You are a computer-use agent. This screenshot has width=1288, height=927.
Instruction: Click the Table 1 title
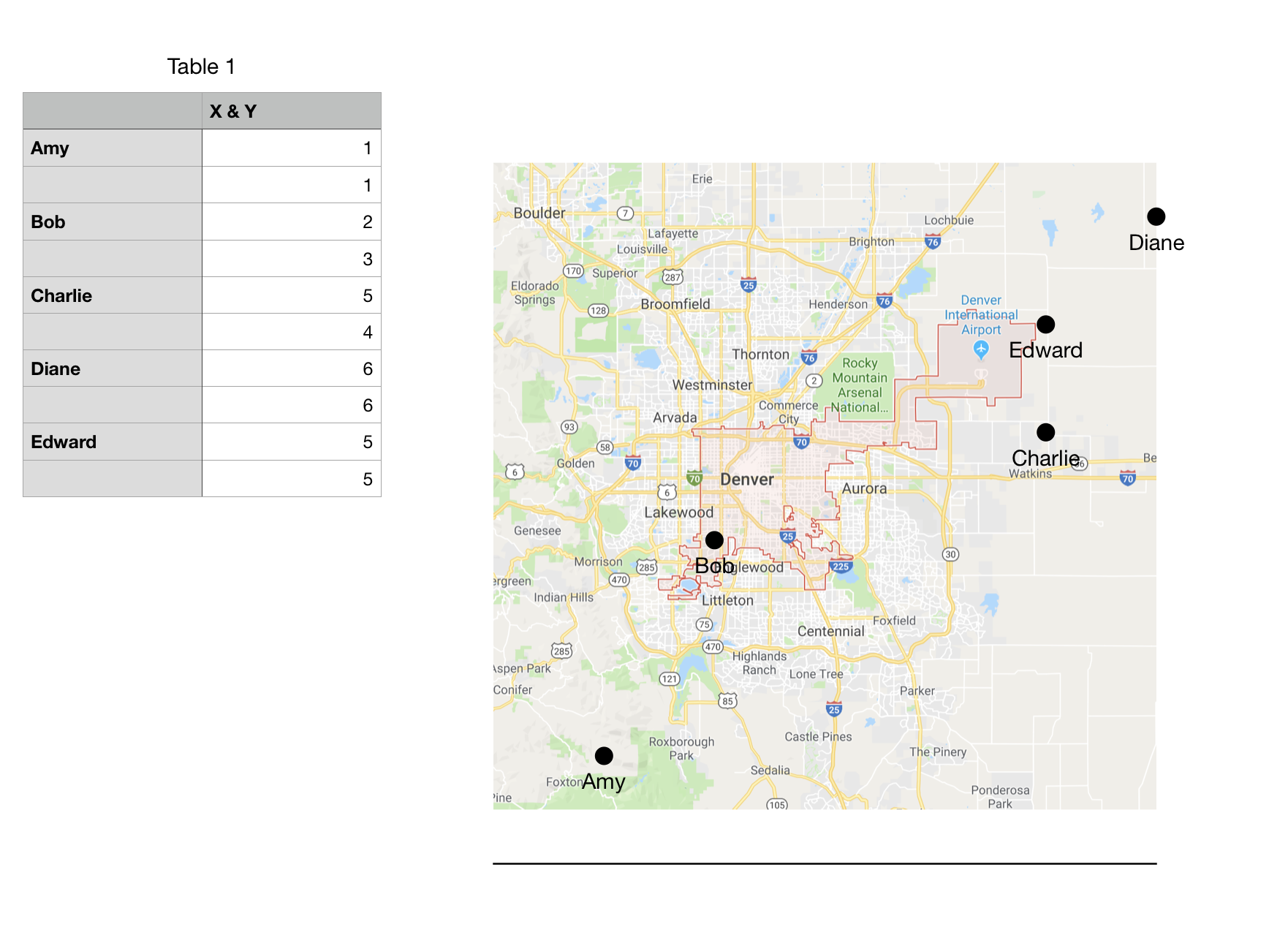pyautogui.click(x=201, y=66)
